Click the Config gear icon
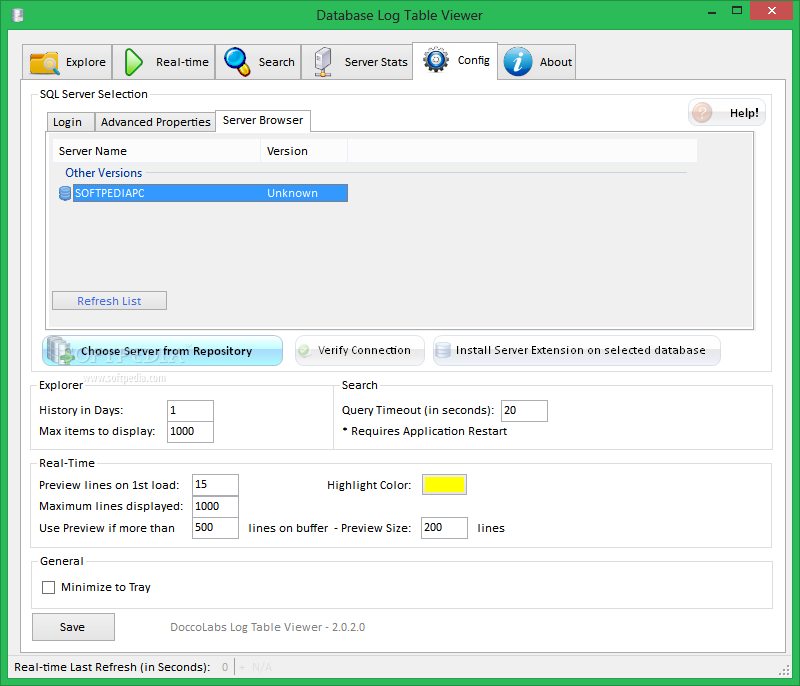 point(436,60)
